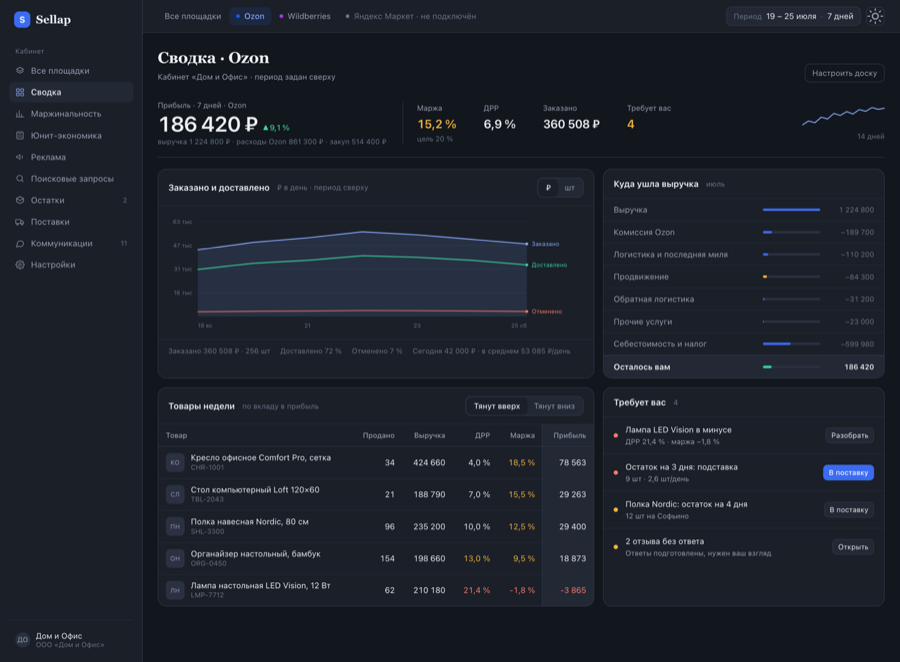The height and width of the screenshot is (662, 900).
Task: Go to Реклама section
Action: point(71,157)
